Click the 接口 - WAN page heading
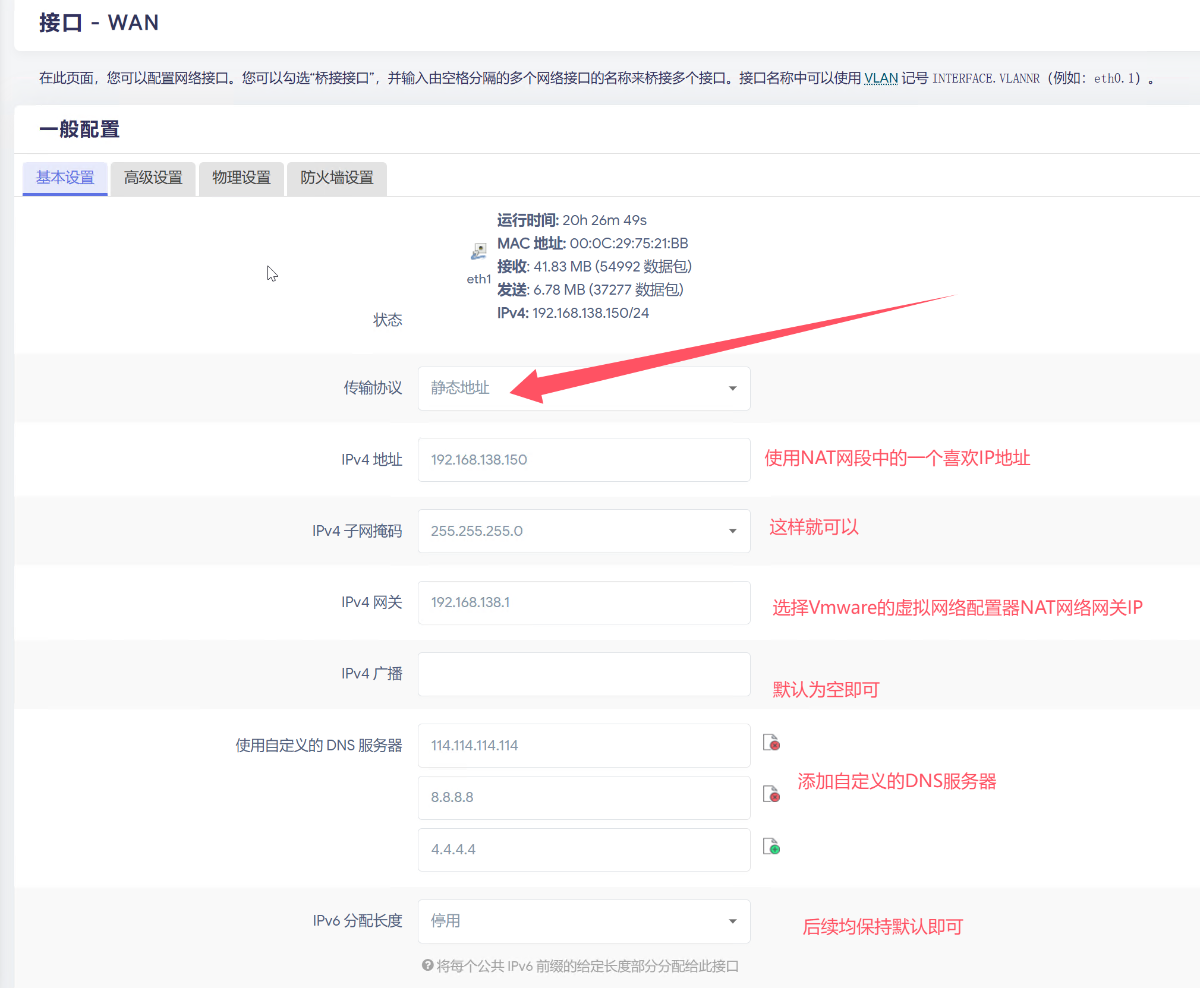This screenshot has height=988, width=1200. coord(99,23)
